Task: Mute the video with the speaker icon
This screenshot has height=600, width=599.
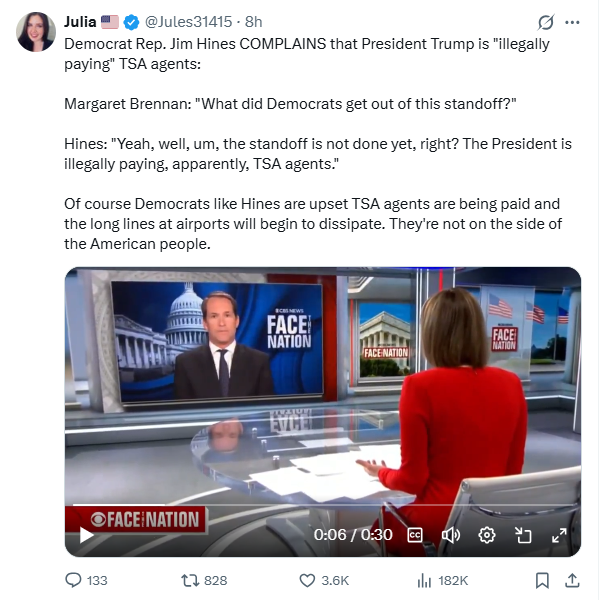Action: 451,535
